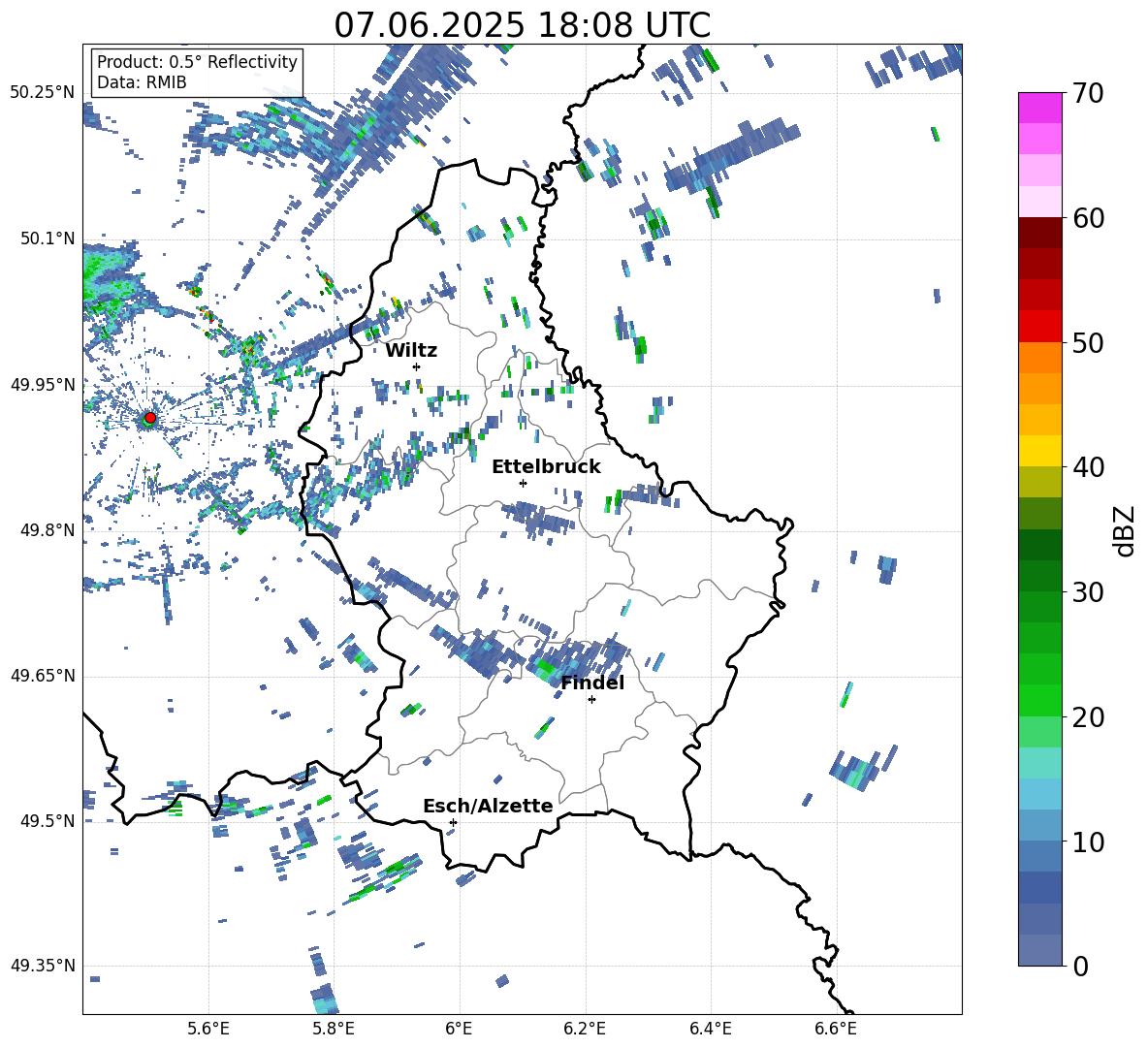
Task: Click the title 07.06.2025 18:08 UTC
Action: [522, 25]
